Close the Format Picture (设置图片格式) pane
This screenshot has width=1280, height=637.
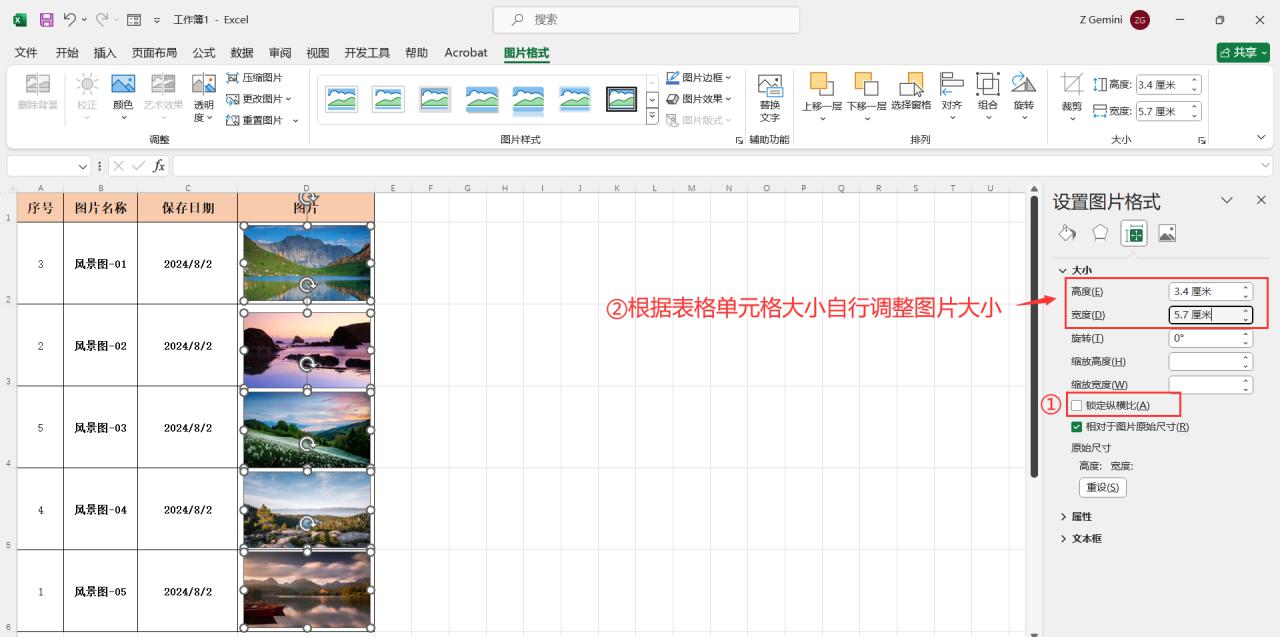coord(1260,200)
